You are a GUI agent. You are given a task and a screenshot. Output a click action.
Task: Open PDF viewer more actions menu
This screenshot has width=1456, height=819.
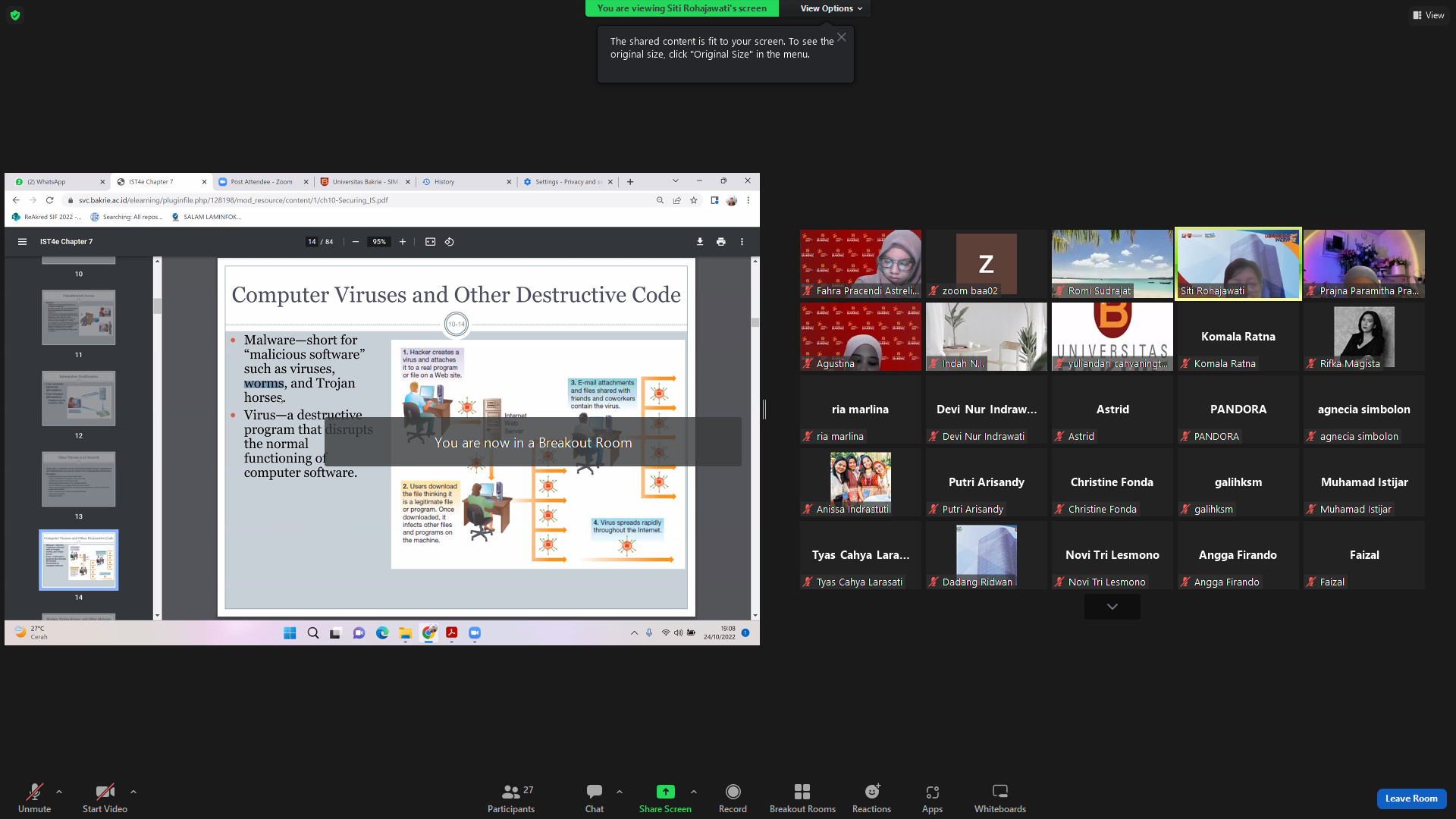(742, 242)
